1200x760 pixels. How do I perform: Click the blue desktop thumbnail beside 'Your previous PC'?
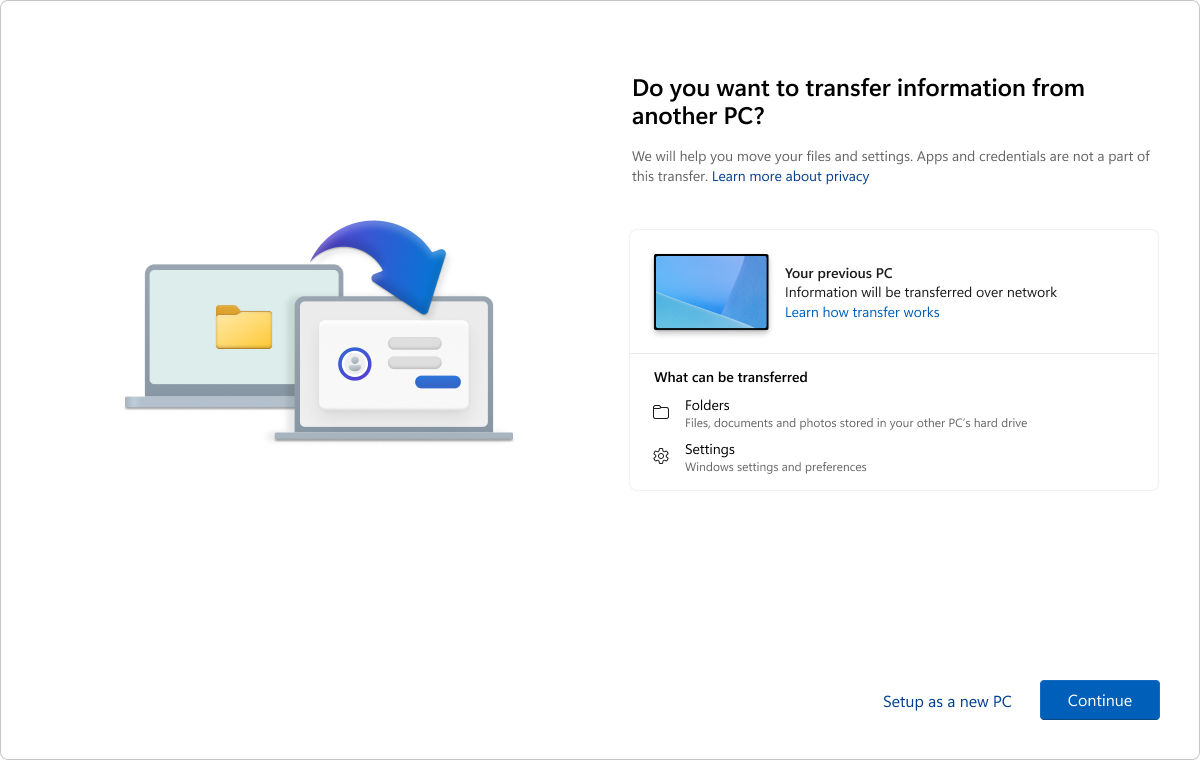click(711, 291)
